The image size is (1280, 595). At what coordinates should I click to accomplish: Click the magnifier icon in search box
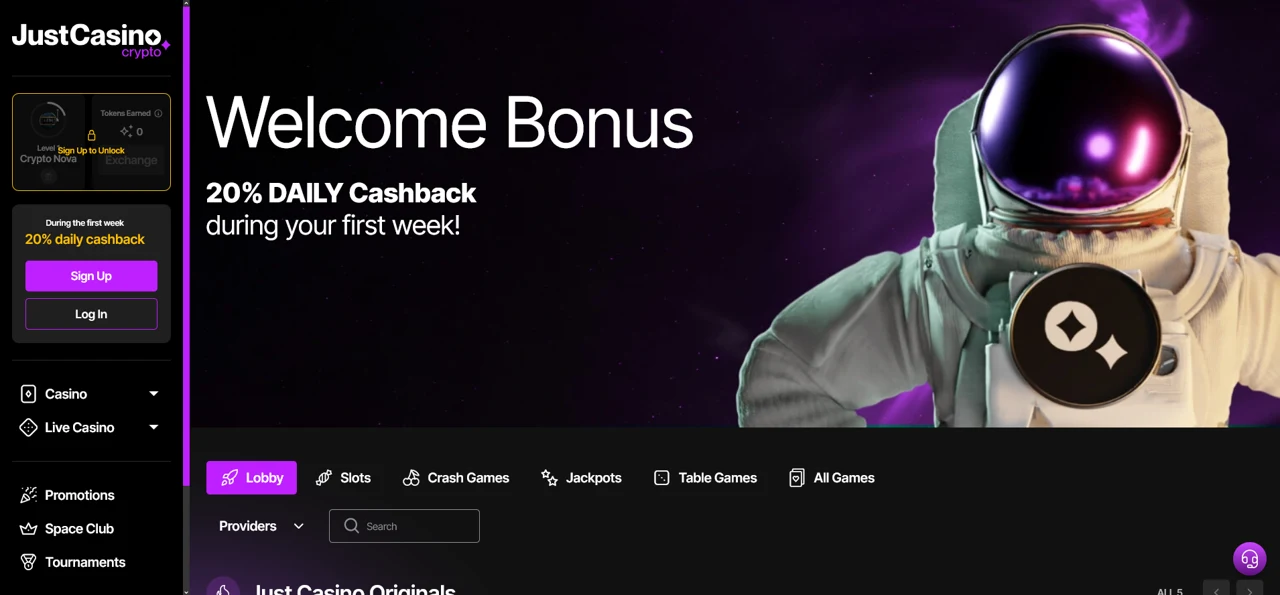[x=351, y=526]
